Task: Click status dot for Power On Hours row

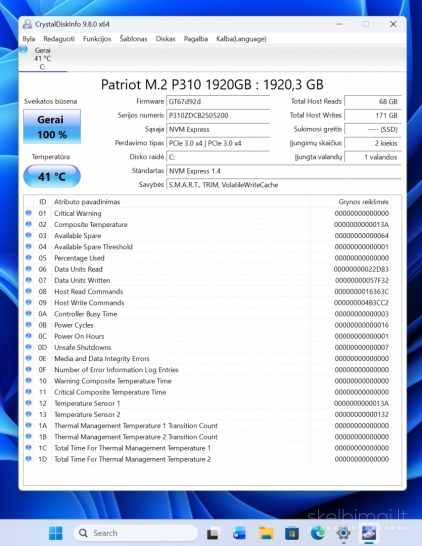Action: click(29, 336)
